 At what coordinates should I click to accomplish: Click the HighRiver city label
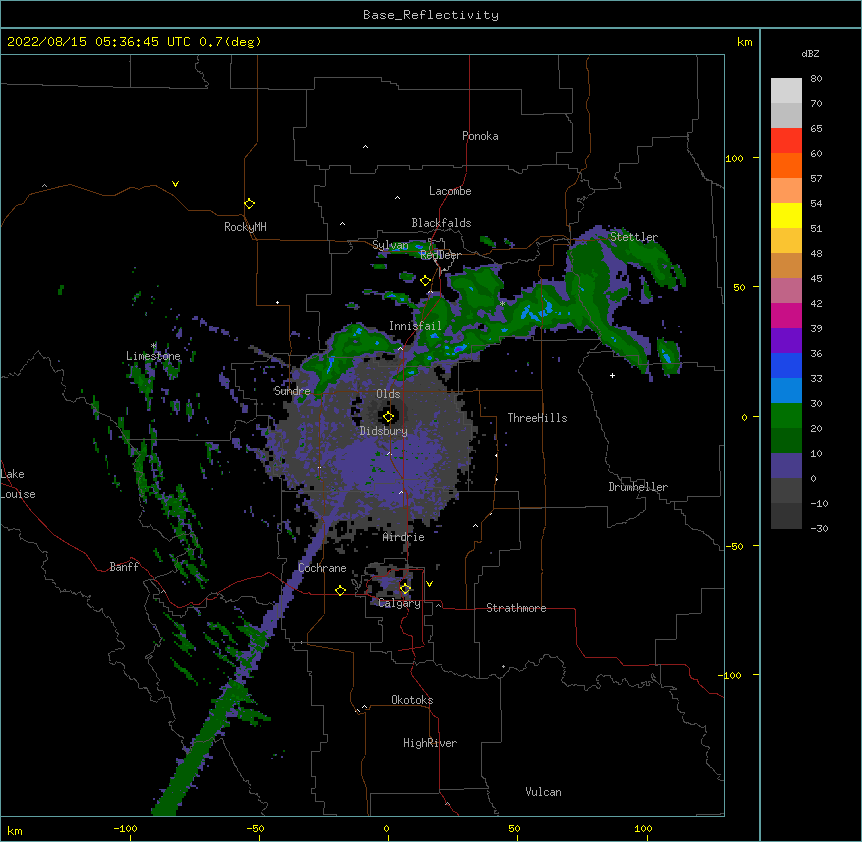coord(429,743)
